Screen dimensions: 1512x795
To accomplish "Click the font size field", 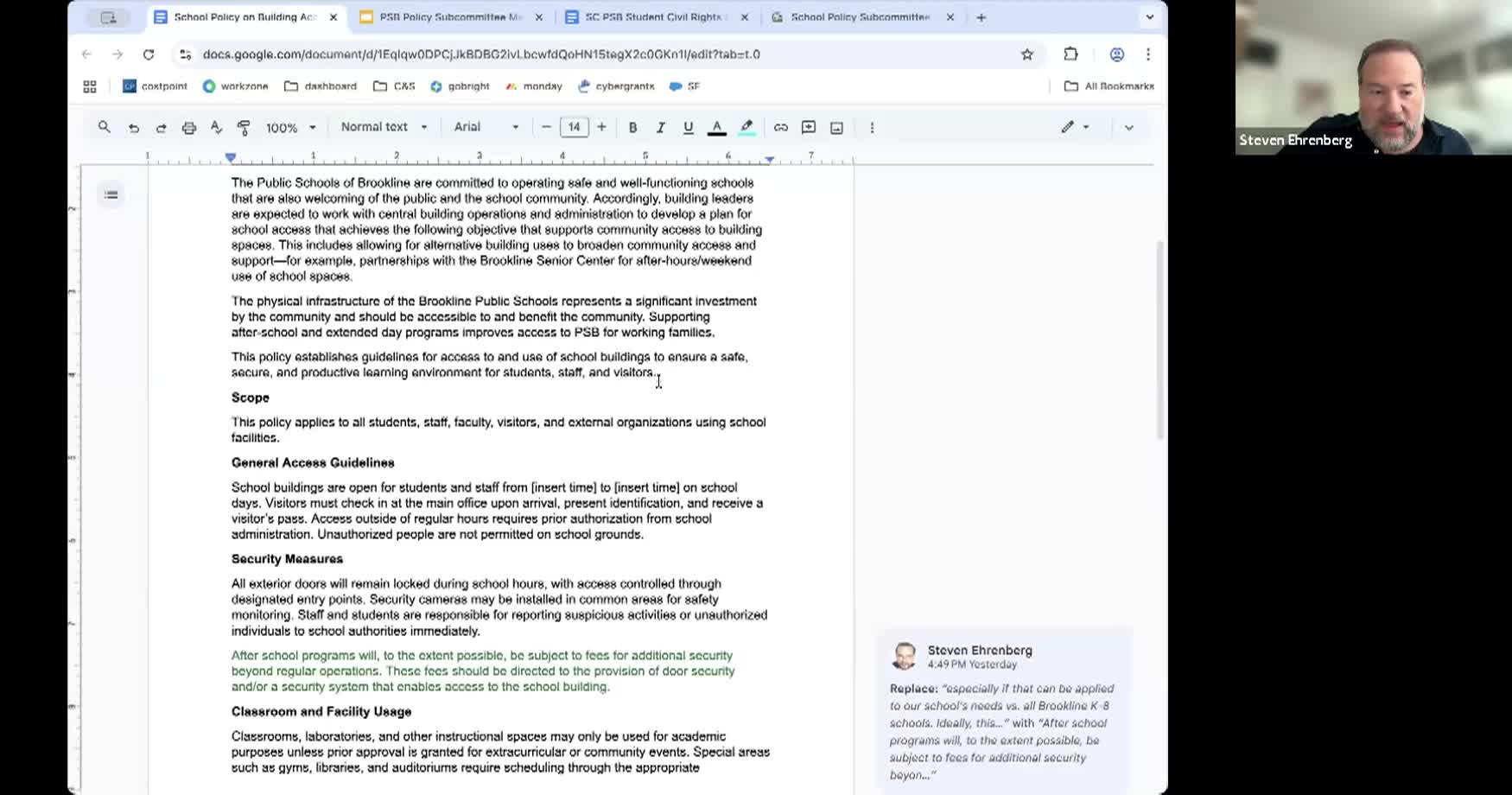I will 574,127.
